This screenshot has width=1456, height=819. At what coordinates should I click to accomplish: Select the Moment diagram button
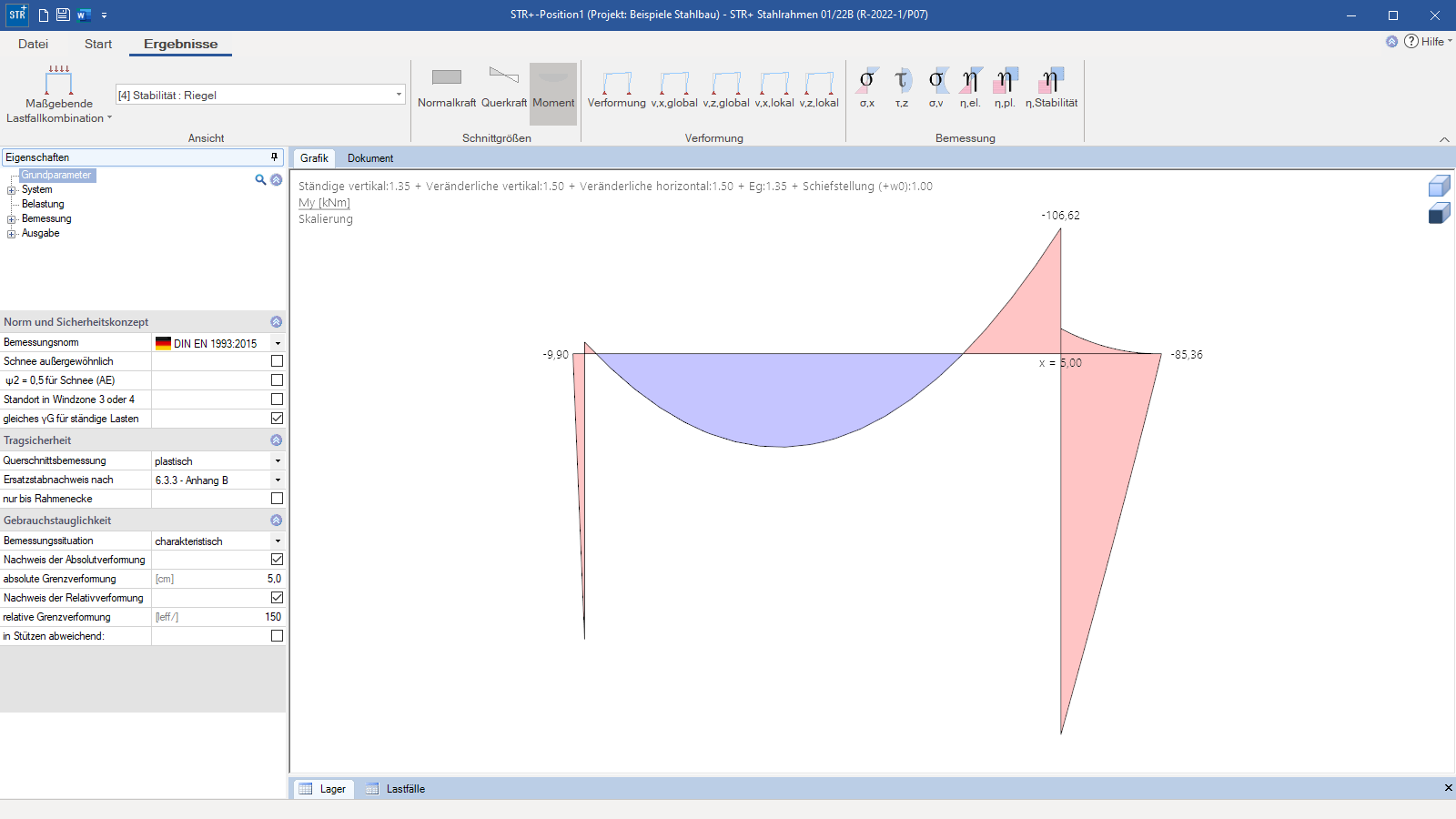(x=553, y=93)
